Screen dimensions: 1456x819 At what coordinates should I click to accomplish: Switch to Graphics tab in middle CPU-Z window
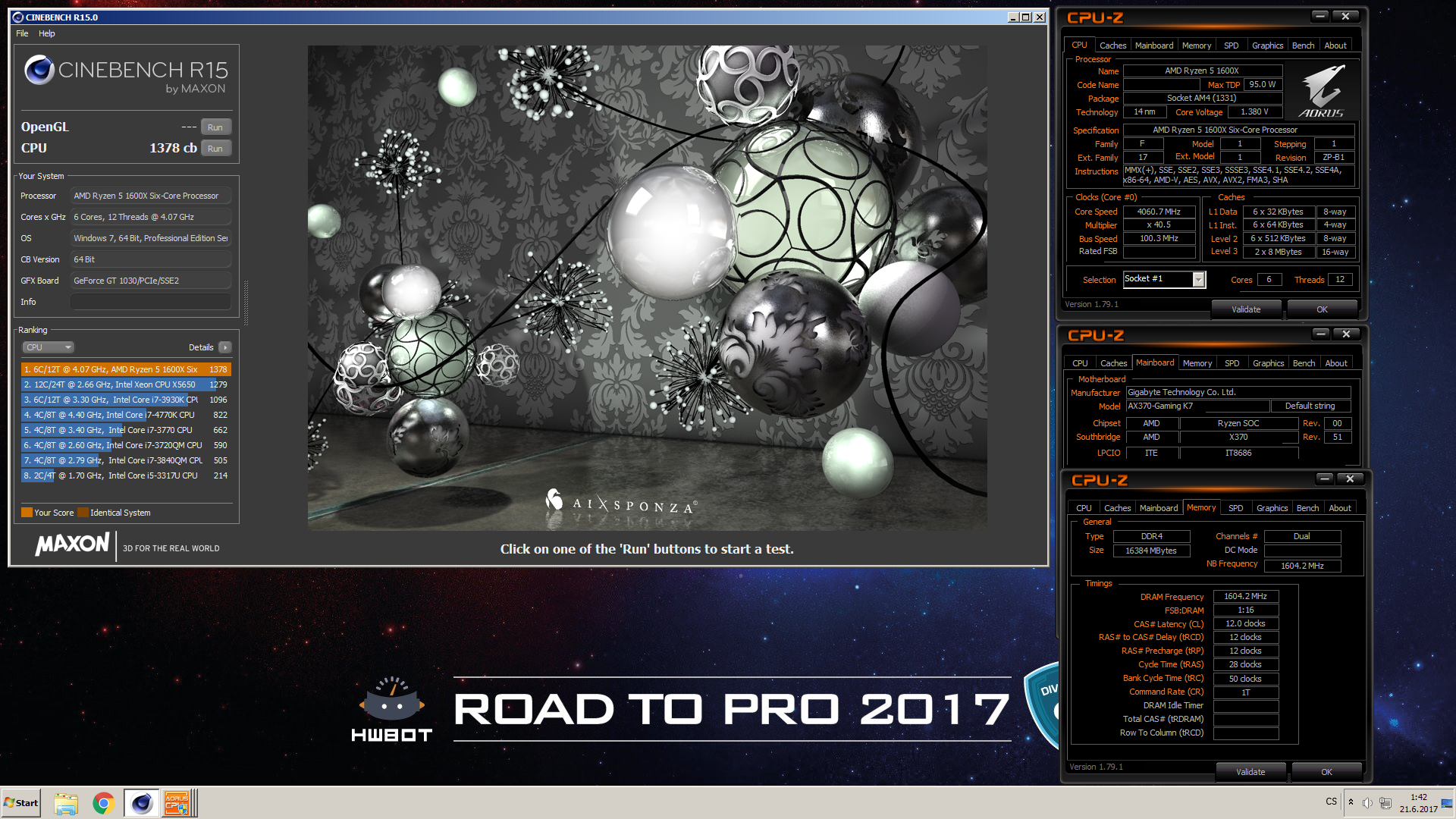[x=1268, y=363]
